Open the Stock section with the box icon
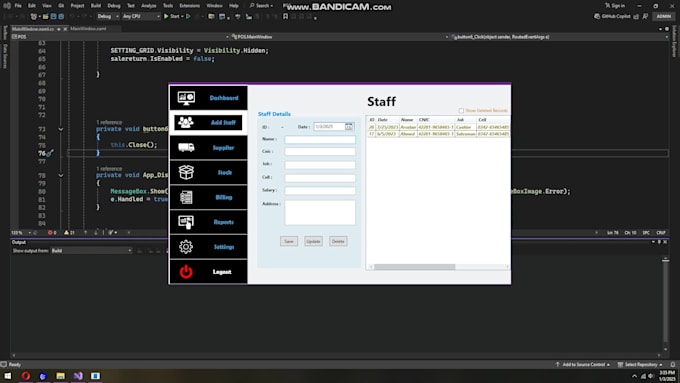Screen dimensions: 680x383 (209, 172)
